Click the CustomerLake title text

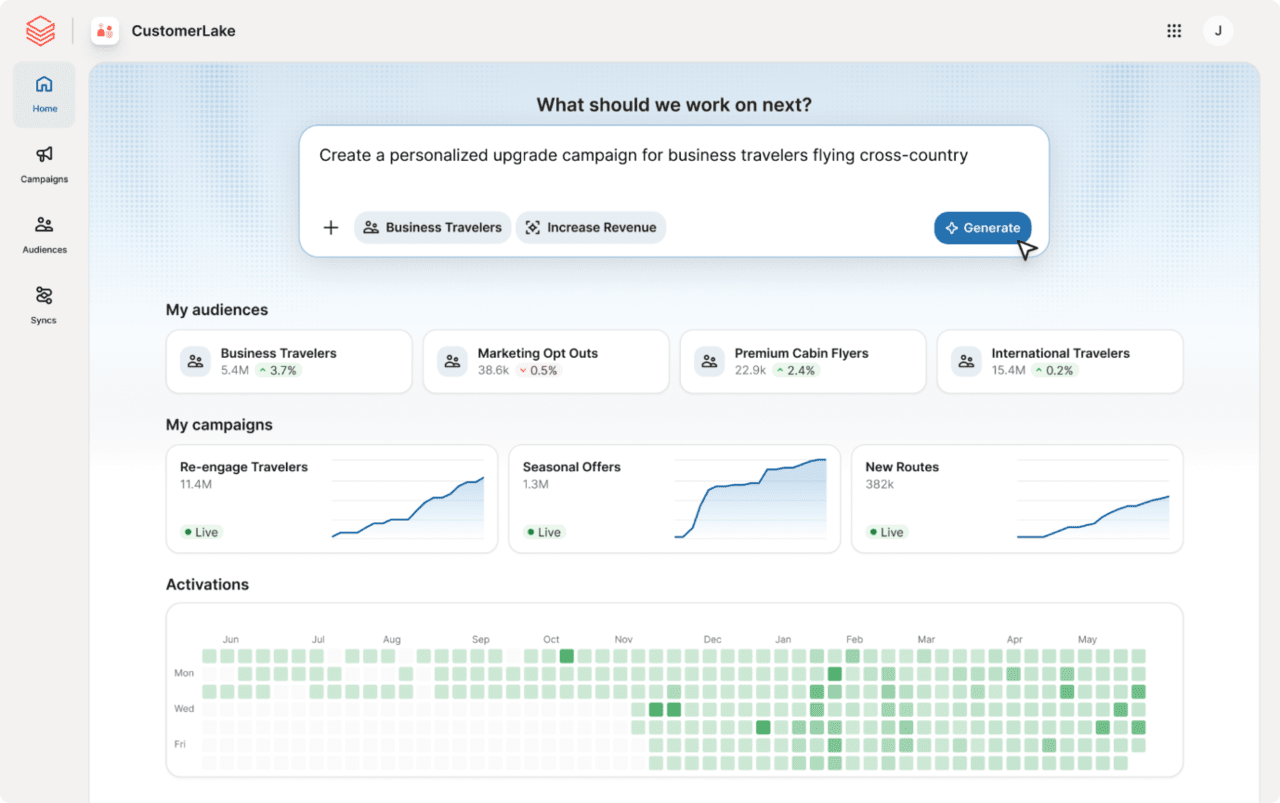[x=184, y=31]
